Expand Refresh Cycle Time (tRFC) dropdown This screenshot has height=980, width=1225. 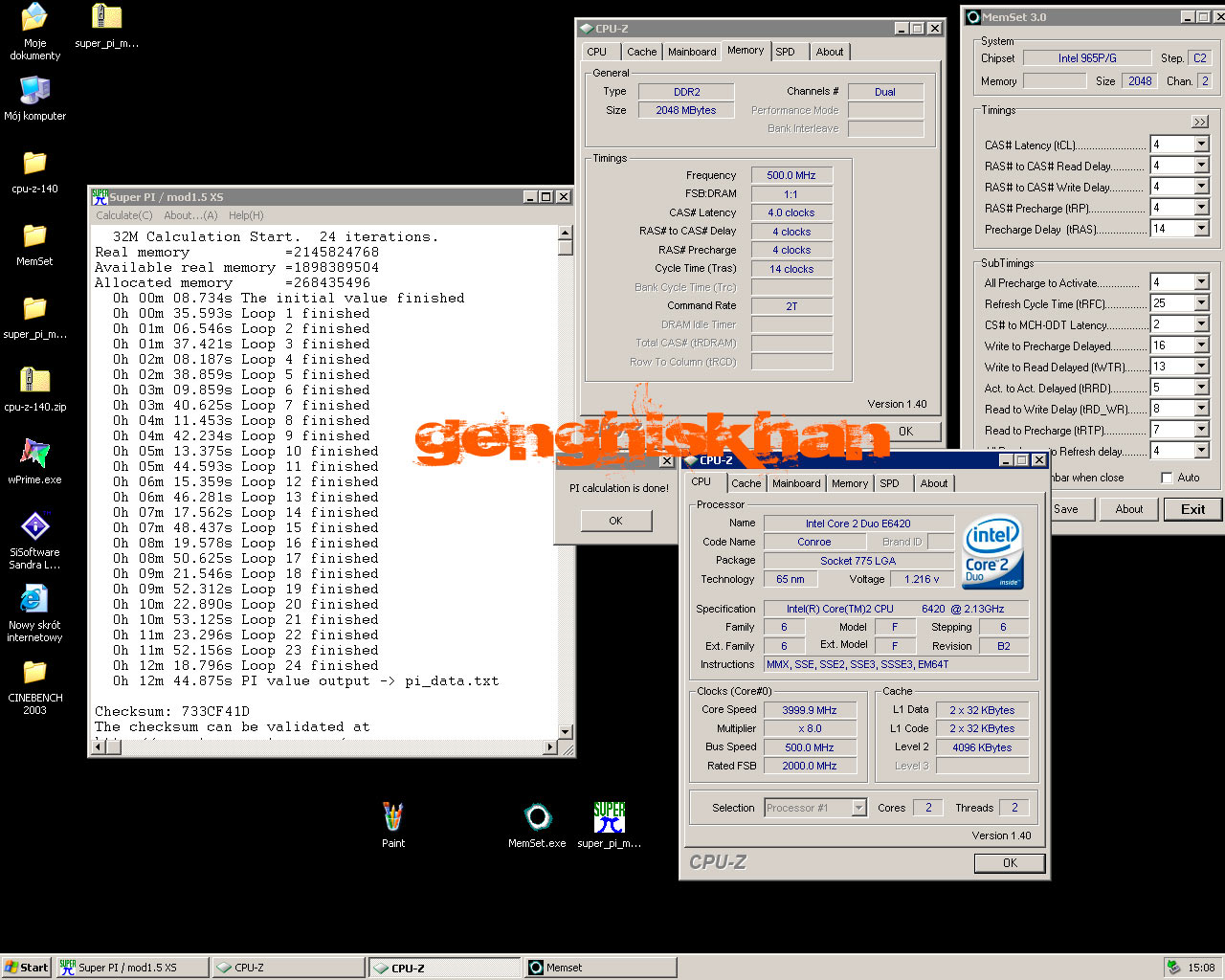point(1201,303)
